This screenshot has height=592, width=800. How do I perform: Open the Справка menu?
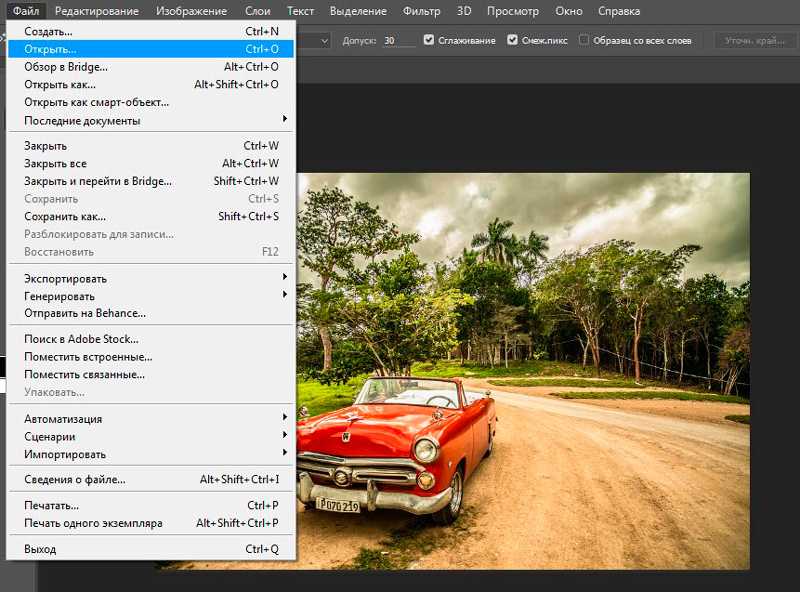click(x=619, y=11)
